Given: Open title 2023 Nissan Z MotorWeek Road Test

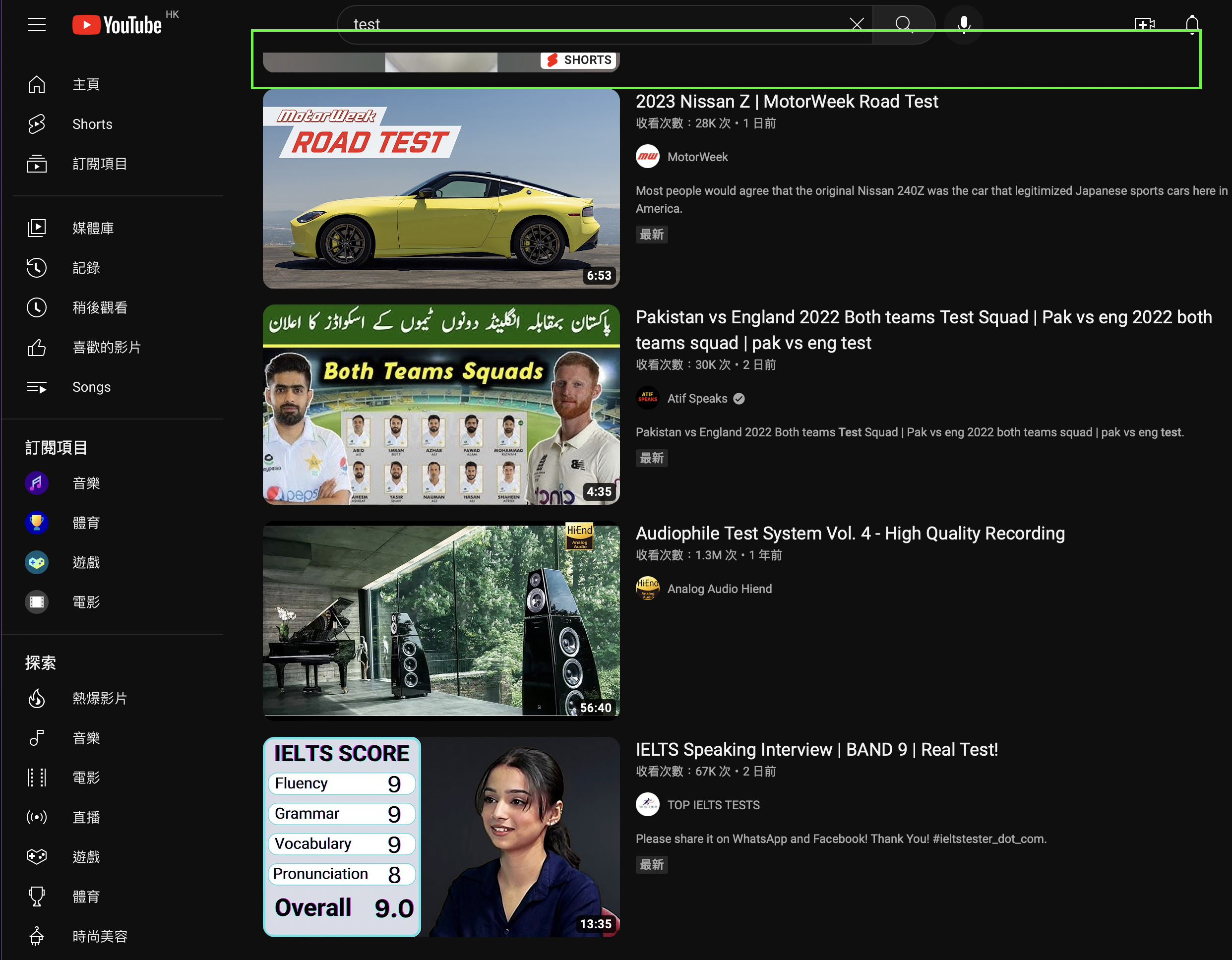Looking at the screenshot, I should click(x=787, y=102).
